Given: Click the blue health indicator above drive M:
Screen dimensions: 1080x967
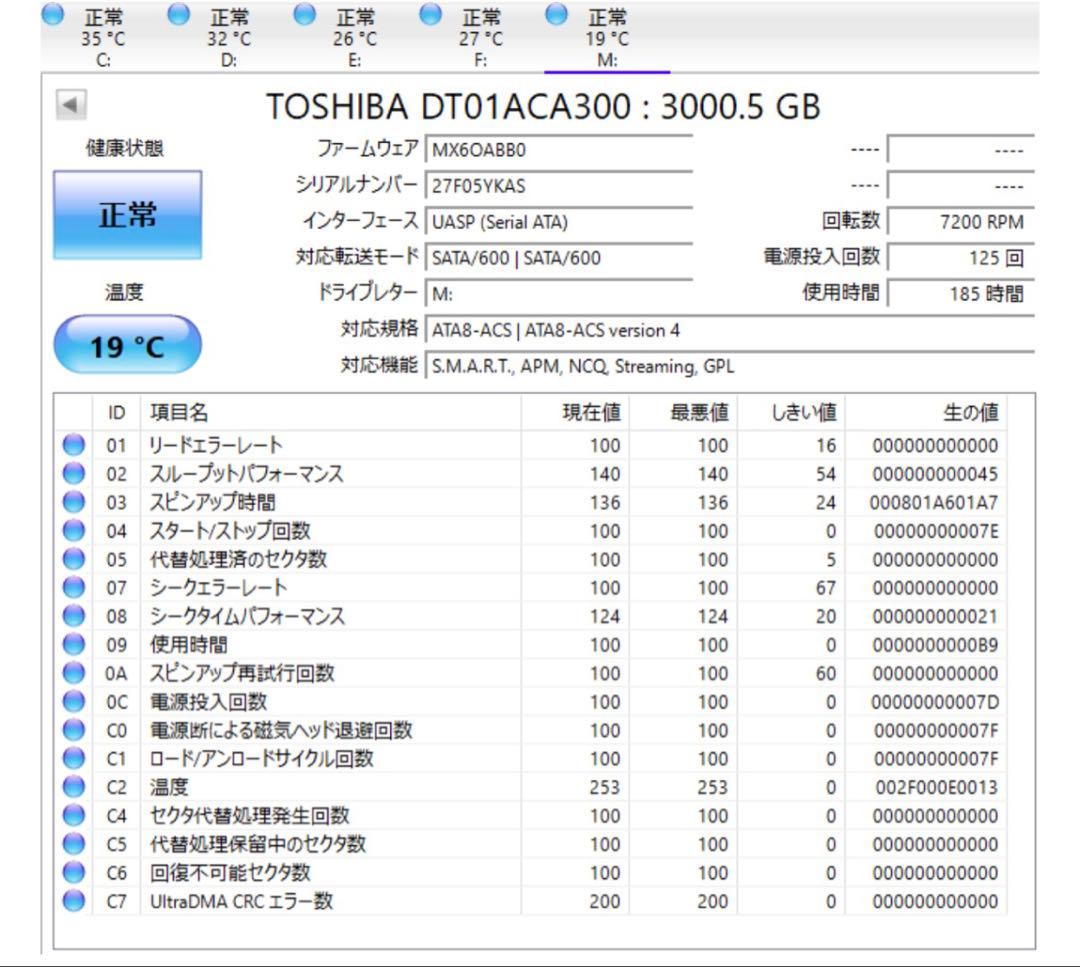Looking at the screenshot, I should pyautogui.click(x=555, y=14).
